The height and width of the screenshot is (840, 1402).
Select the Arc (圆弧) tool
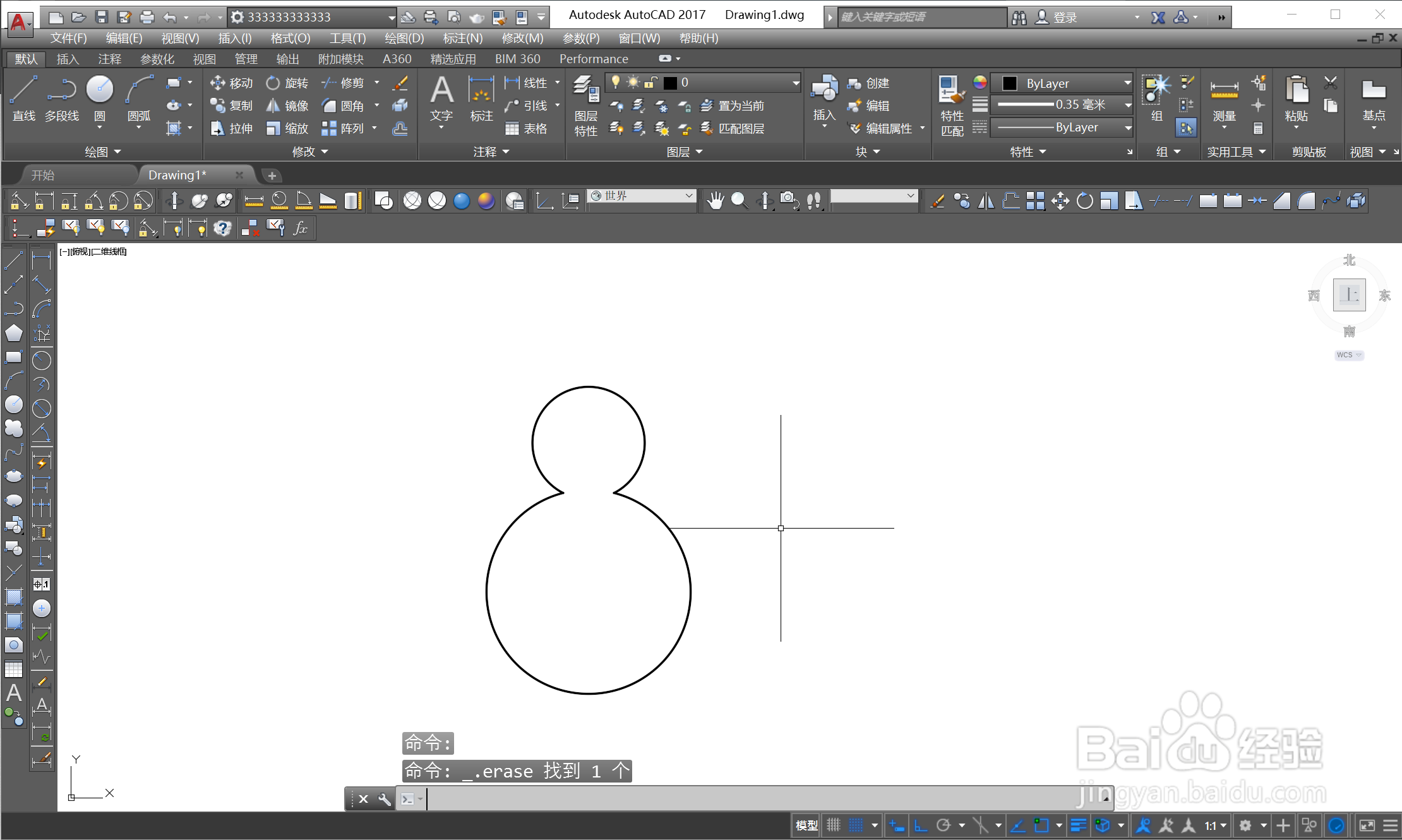(x=139, y=99)
